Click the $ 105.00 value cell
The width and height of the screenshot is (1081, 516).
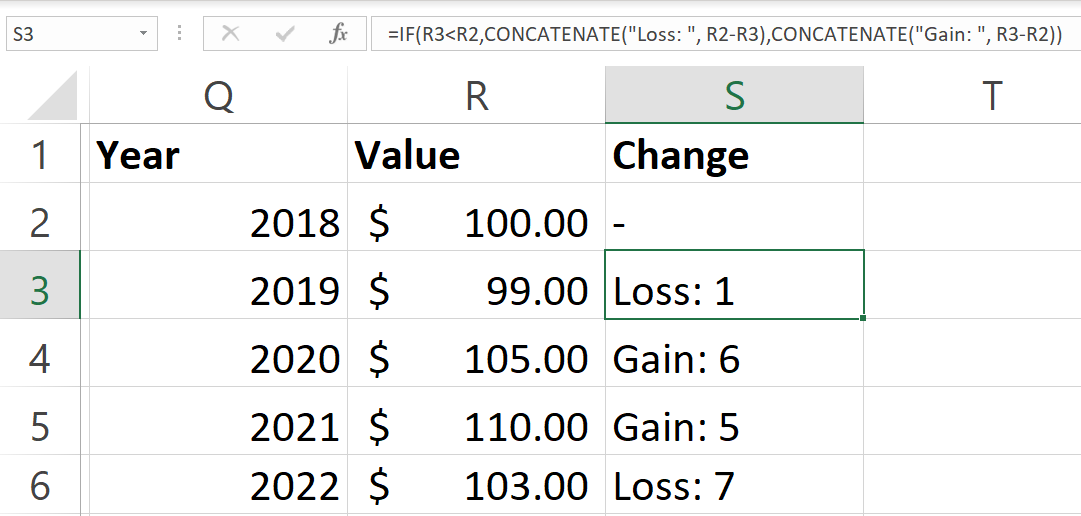tap(476, 353)
